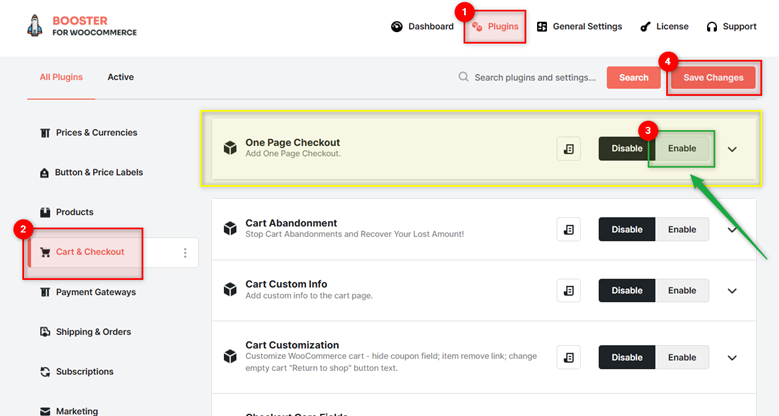
Task: Enable the Cart Customization plugin
Action: point(682,357)
